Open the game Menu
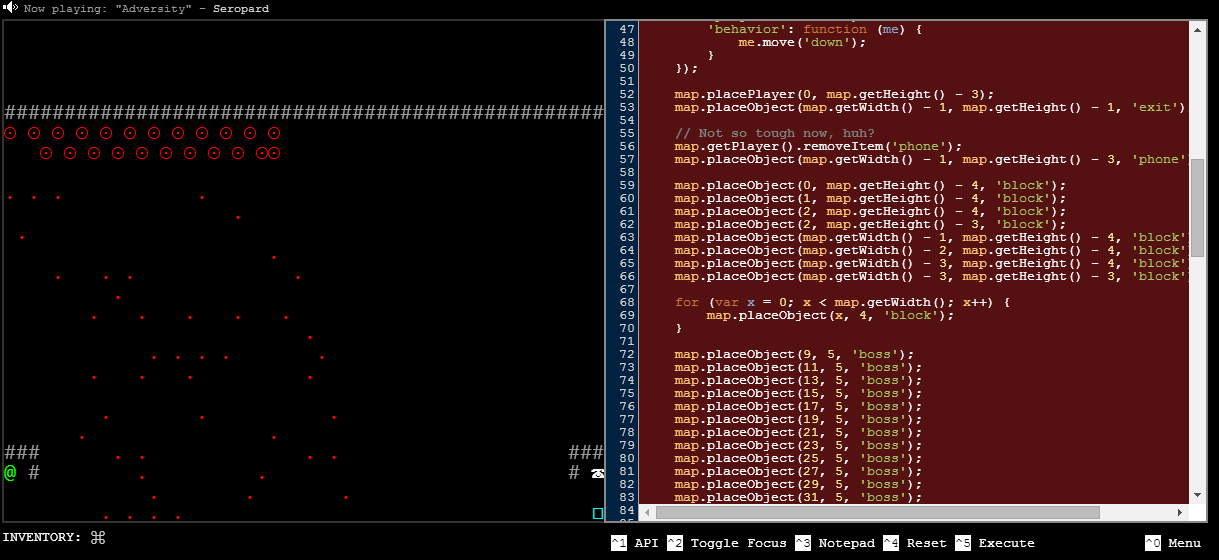The width and height of the screenshot is (1219, 560). 1184,543
